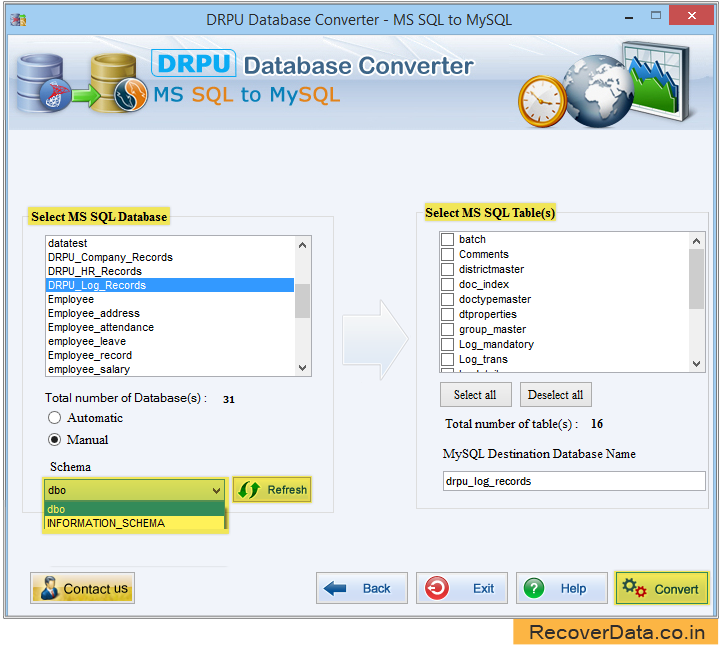723x650 pixels.
Task: Click database list scroll up arrow
Action: 302,245
